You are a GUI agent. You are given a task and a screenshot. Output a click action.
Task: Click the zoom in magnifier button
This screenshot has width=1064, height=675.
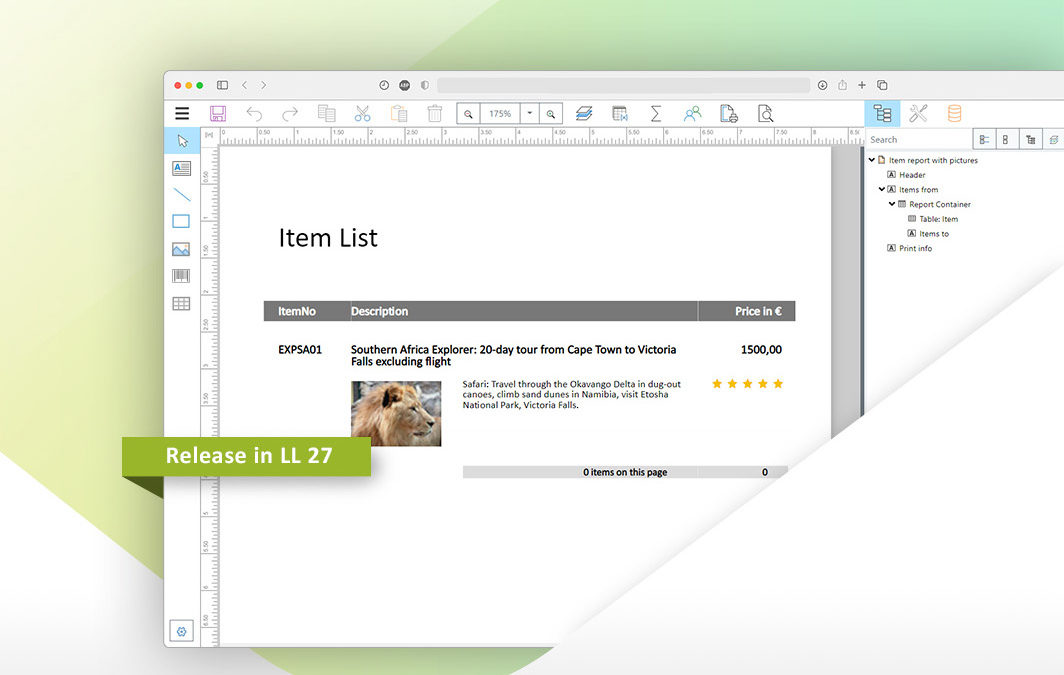click(x=551, y=114)
